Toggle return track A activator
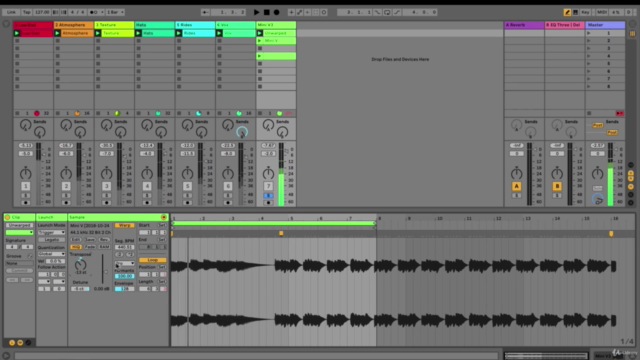Image resolution: width=640 pixels, height=360 pixels. [x=516, y=186]
